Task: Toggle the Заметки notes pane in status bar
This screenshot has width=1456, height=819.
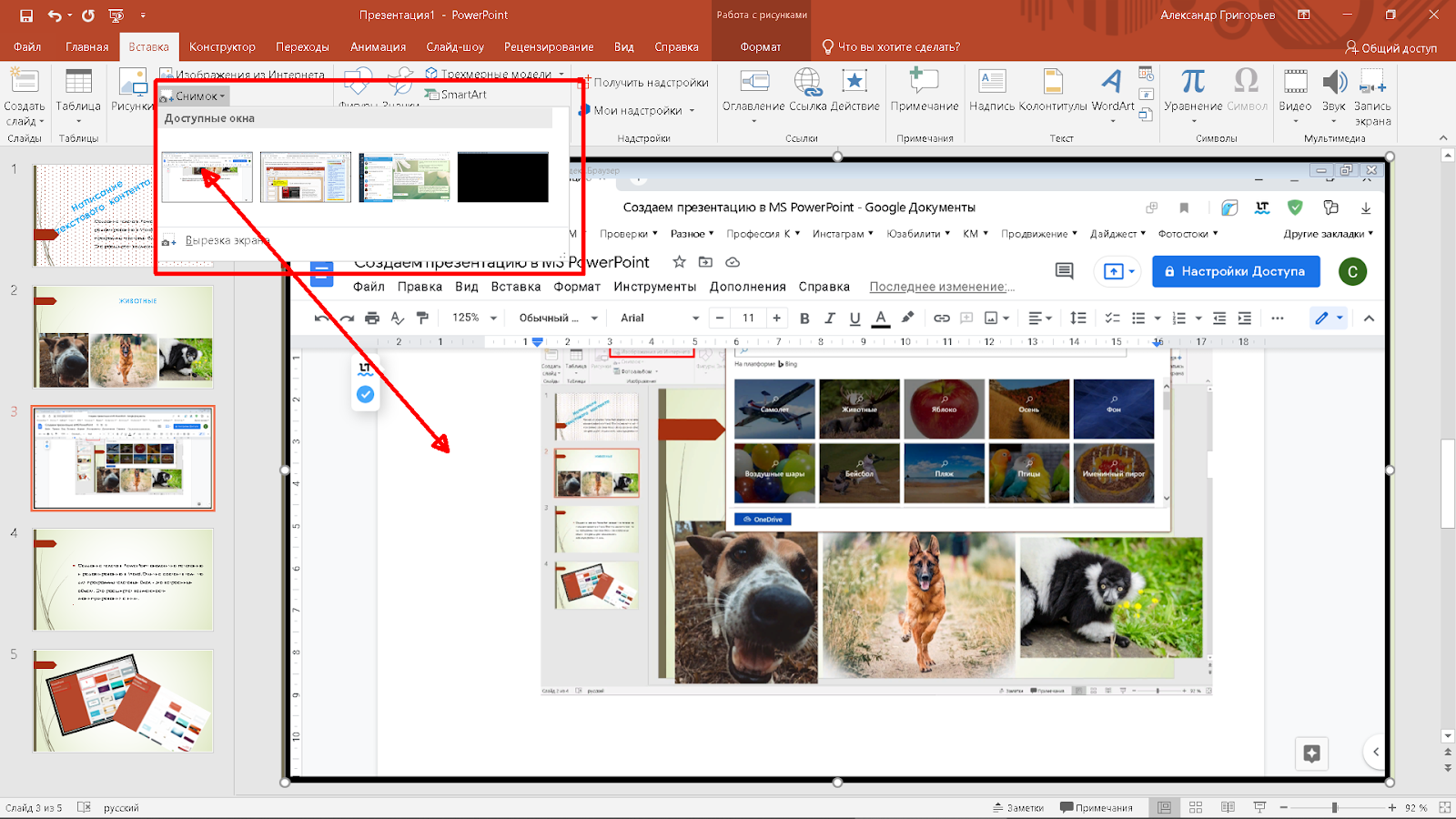Action: point(1018,807)
